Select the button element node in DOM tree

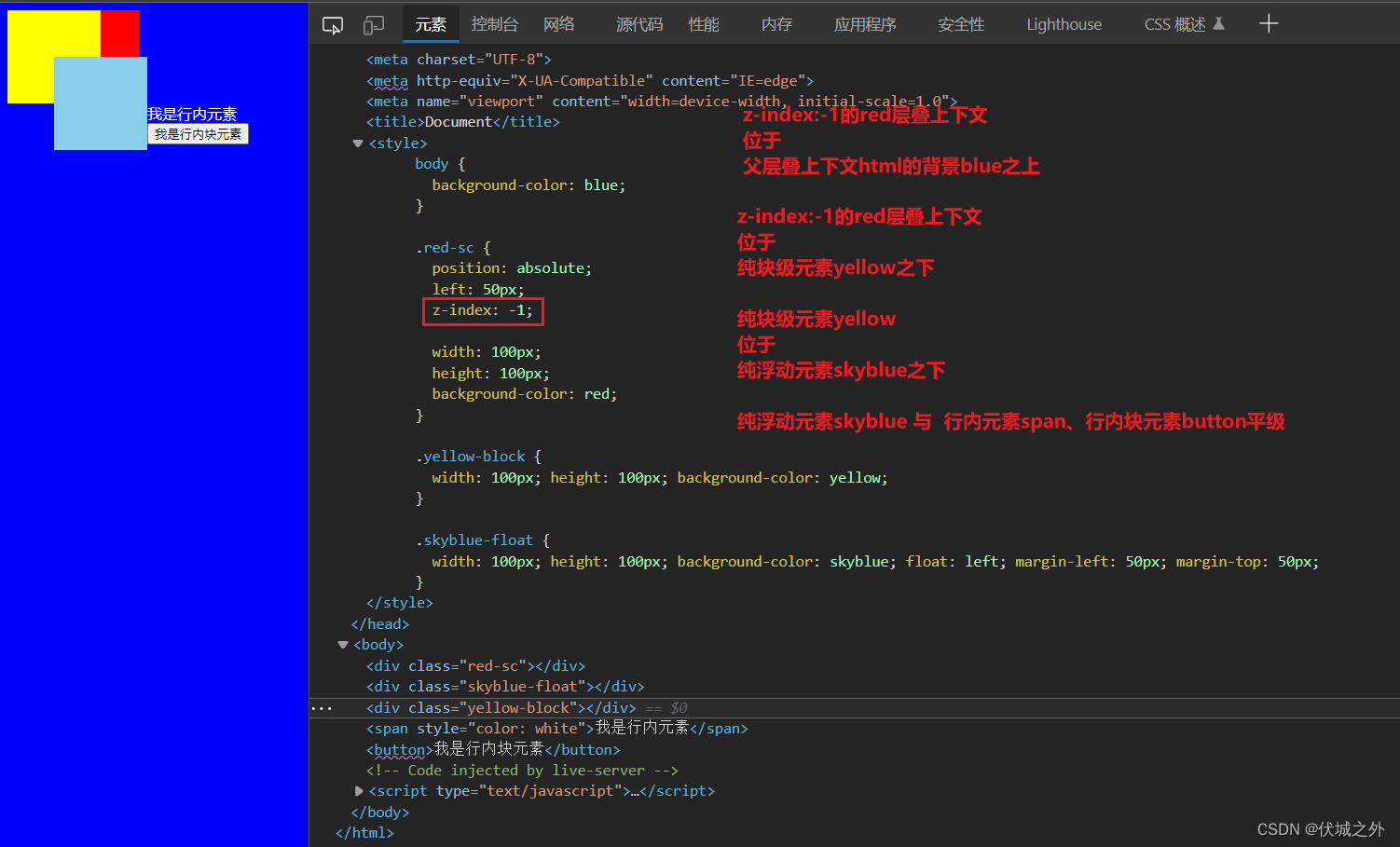pos(493,749)
